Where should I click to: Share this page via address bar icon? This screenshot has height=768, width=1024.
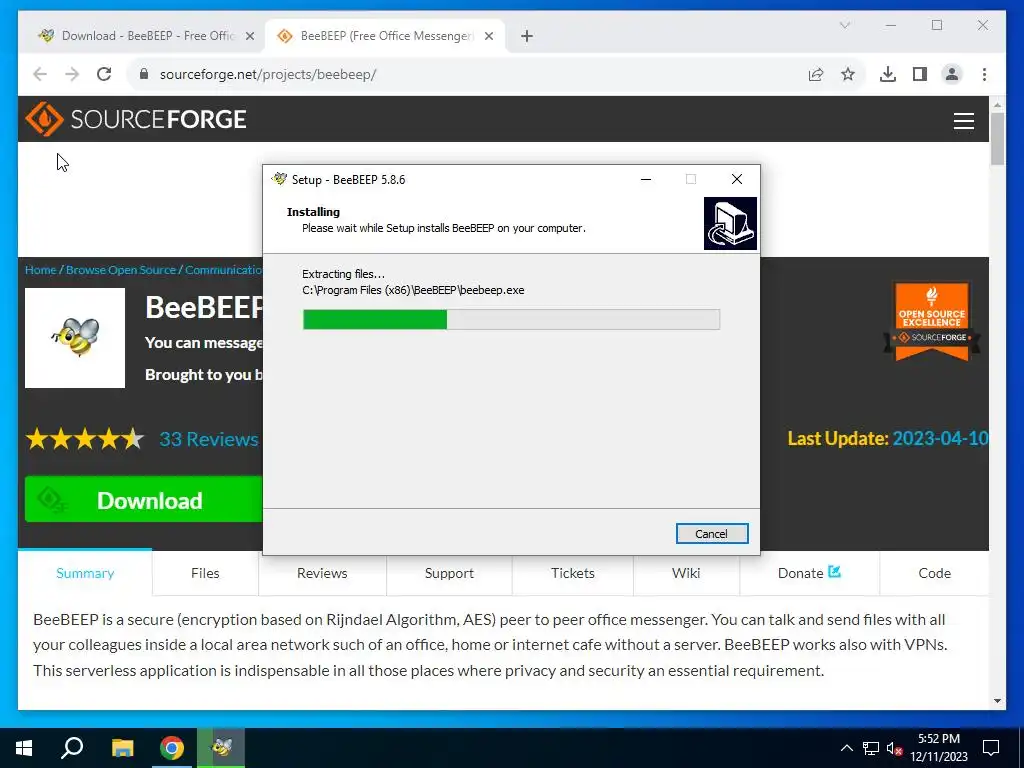click(x=816, y=74)
